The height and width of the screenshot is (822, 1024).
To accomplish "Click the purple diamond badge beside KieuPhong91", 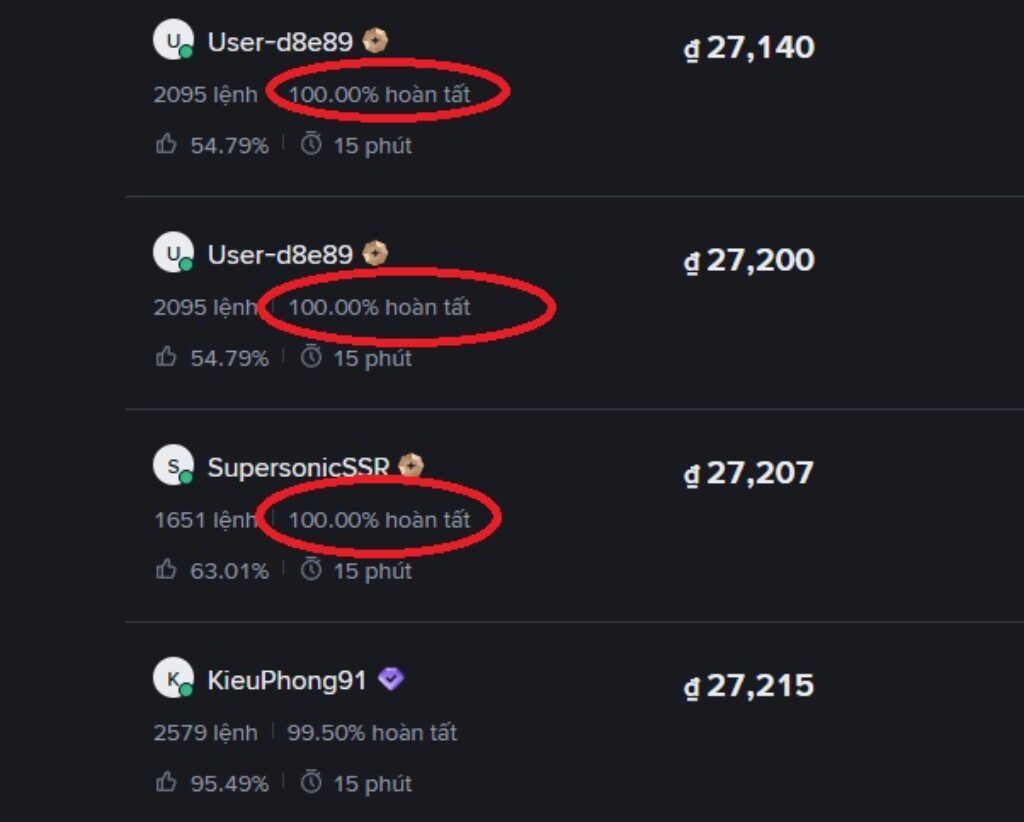I will 391,680.
